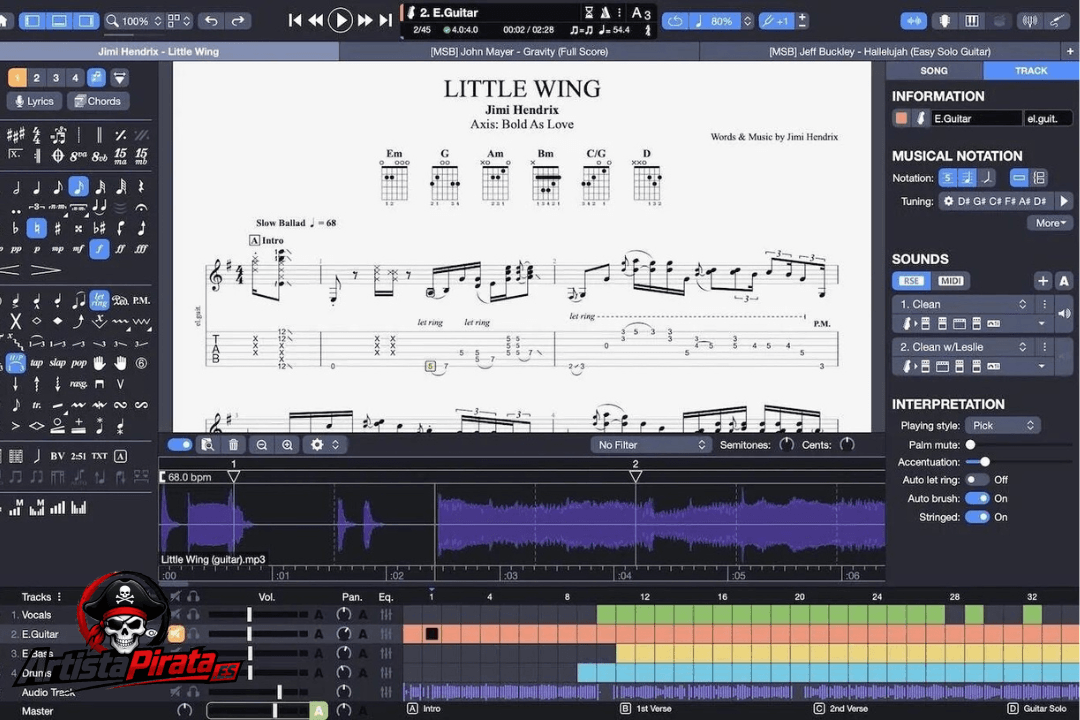Open the Chords button
Image resolution: width=1080 pixels, height=720 pixels.
click(98, 101)
